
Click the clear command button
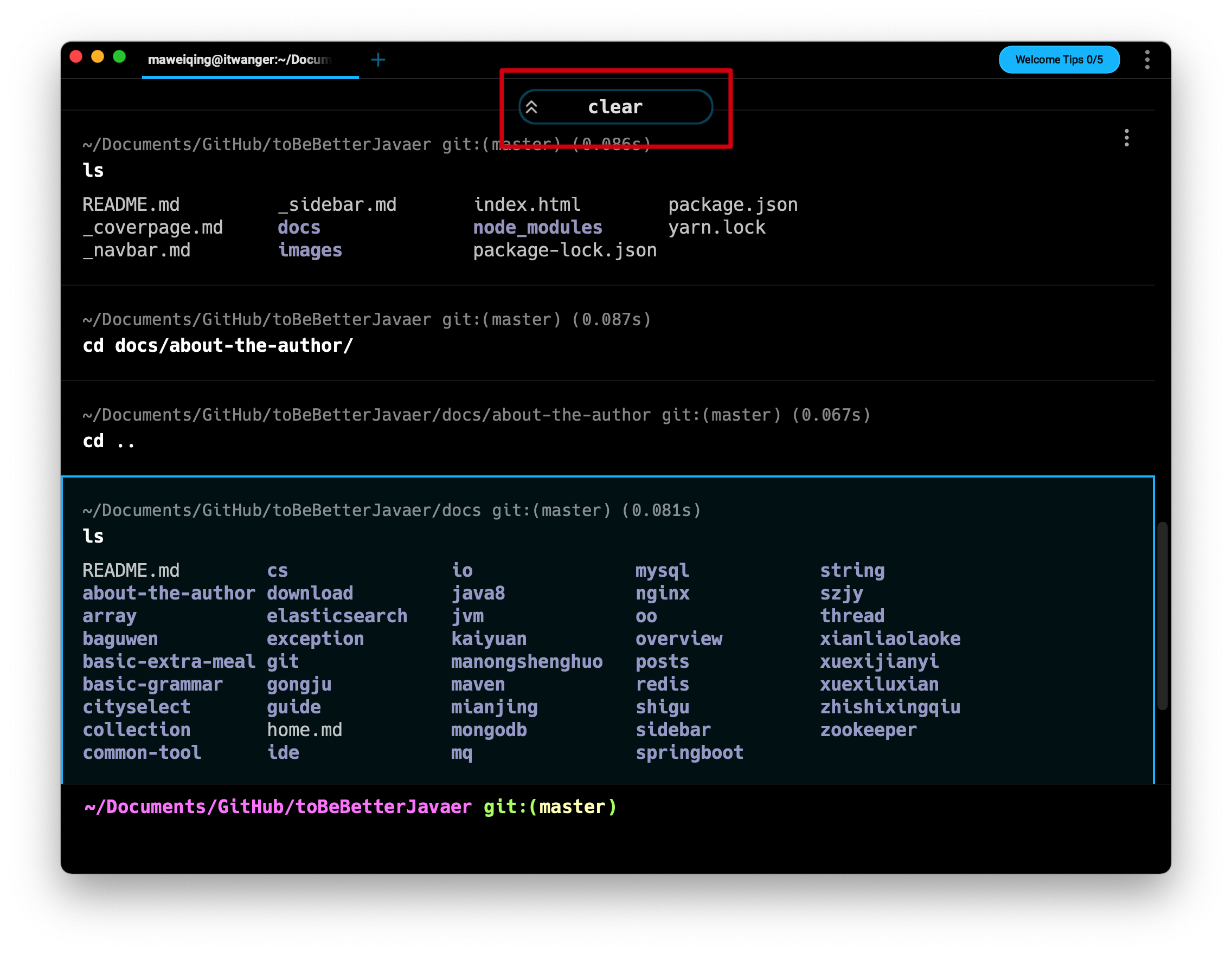pos(614,107)
